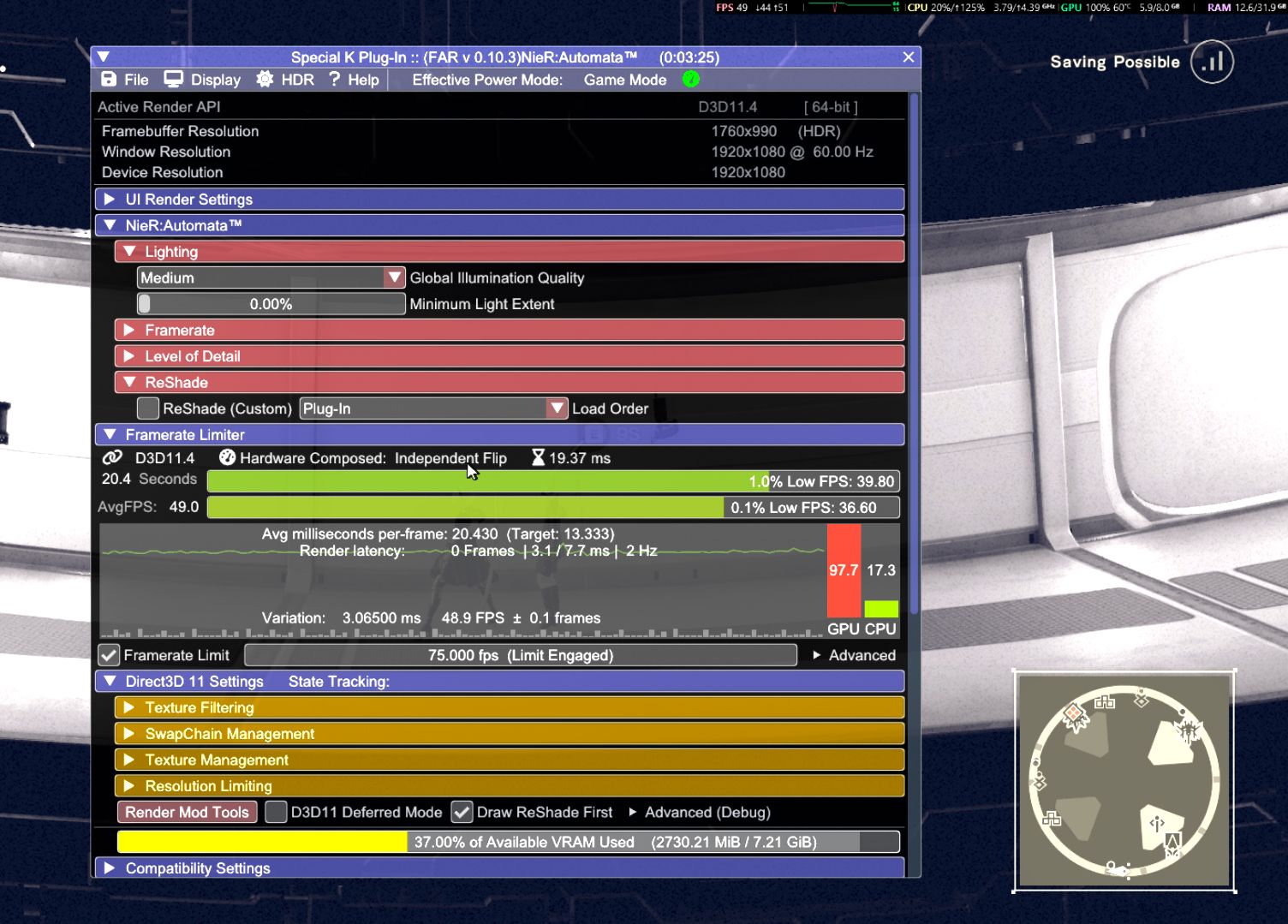
Task: Click the Active Render API row
Action: [x=499, y=107]
